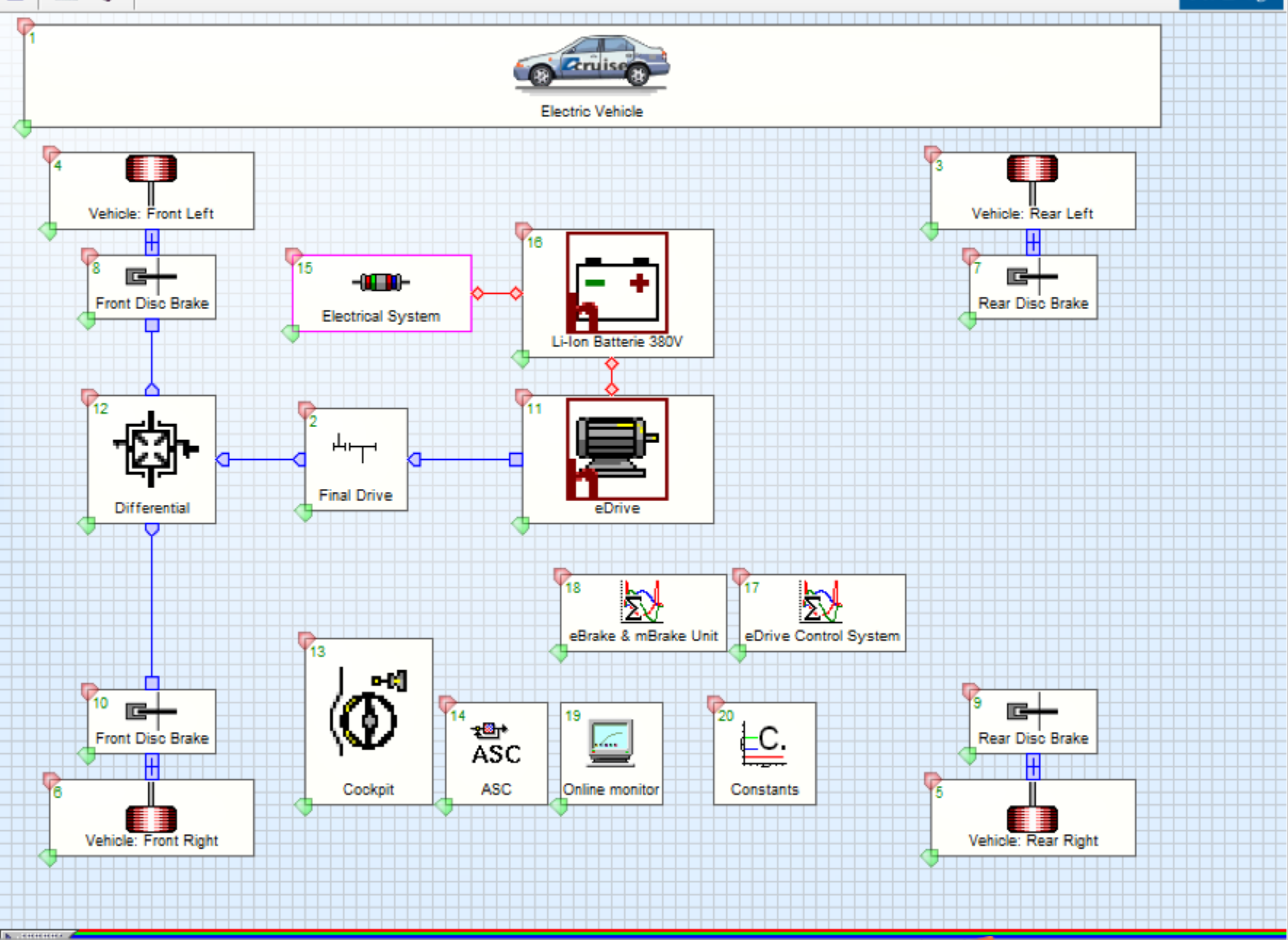Click the eDrive Control System function icon
1288x940 pixels.
tap(821, 602)
